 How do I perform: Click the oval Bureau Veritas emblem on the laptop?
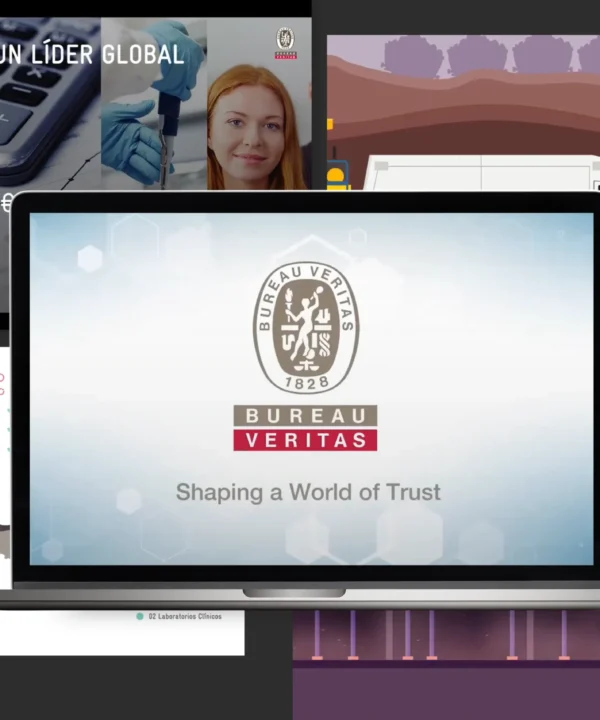point(306,328)
